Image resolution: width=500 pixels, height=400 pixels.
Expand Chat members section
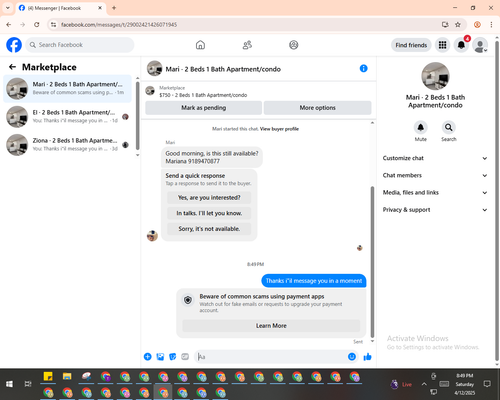coord(435,175)
